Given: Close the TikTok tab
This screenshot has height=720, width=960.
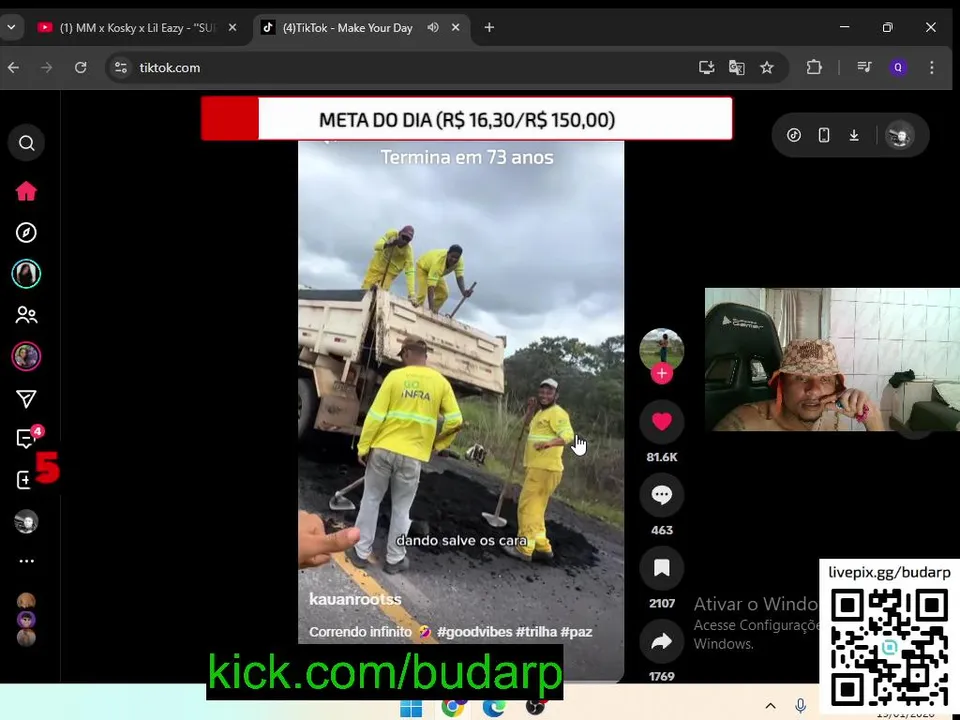Looking at the screenshot, I should click(x=456, y=28).
